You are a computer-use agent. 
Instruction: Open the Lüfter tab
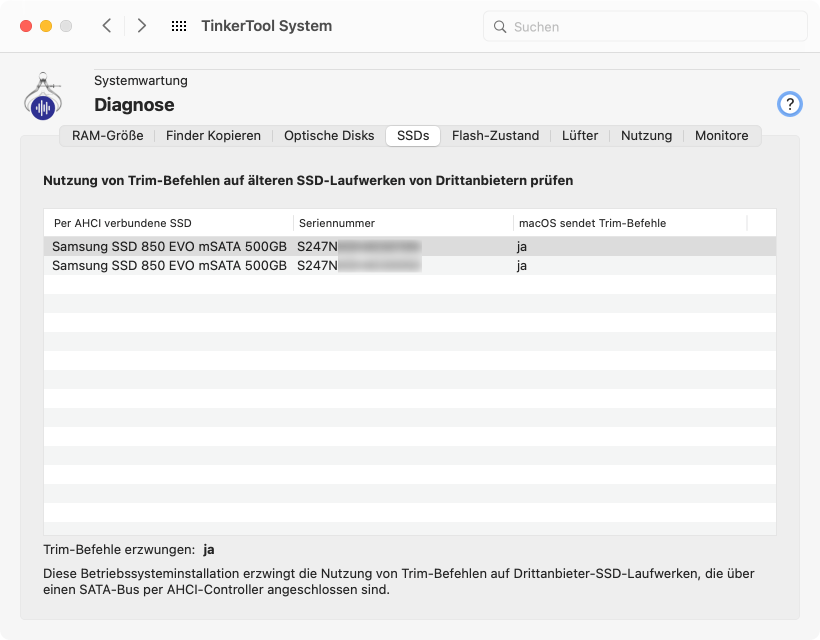point(579,135)
